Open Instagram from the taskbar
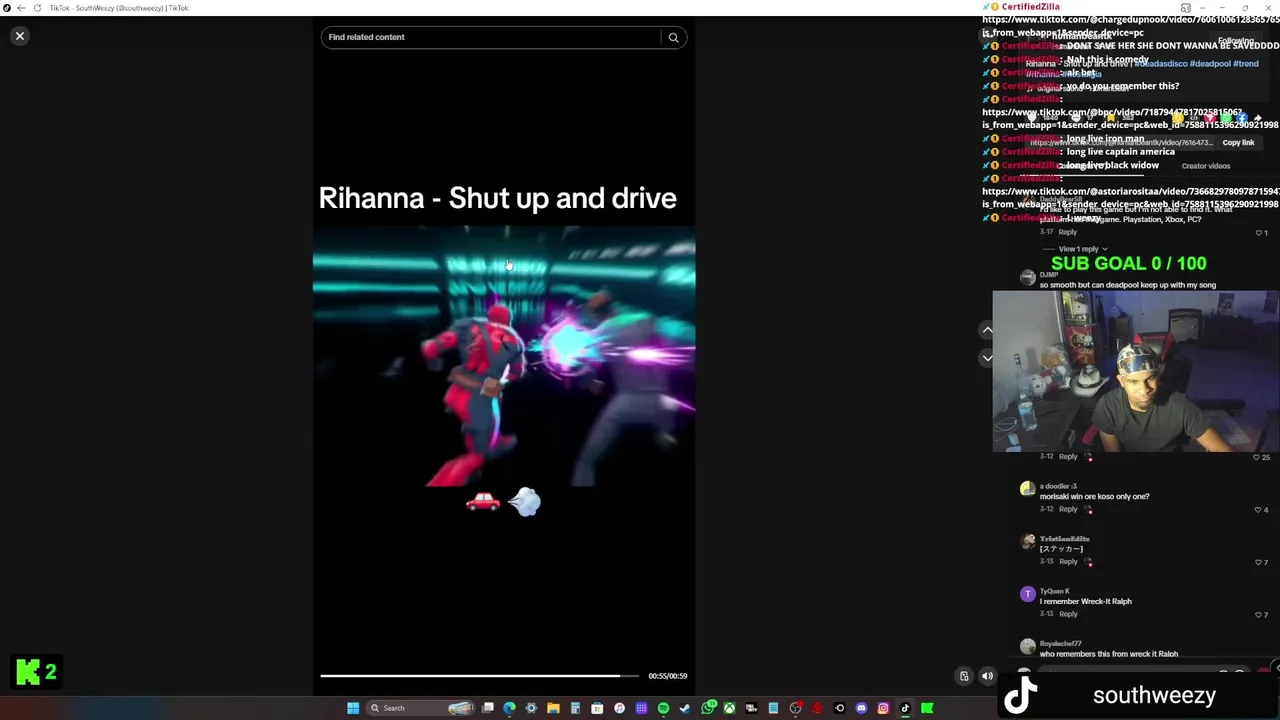 [883, 708]
